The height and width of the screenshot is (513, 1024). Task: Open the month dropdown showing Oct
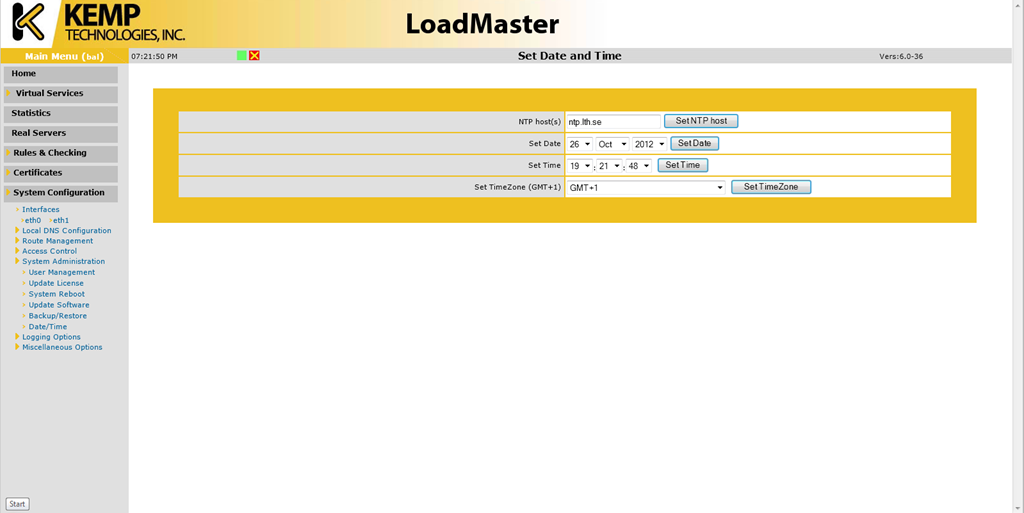click(x=613, y=144)
